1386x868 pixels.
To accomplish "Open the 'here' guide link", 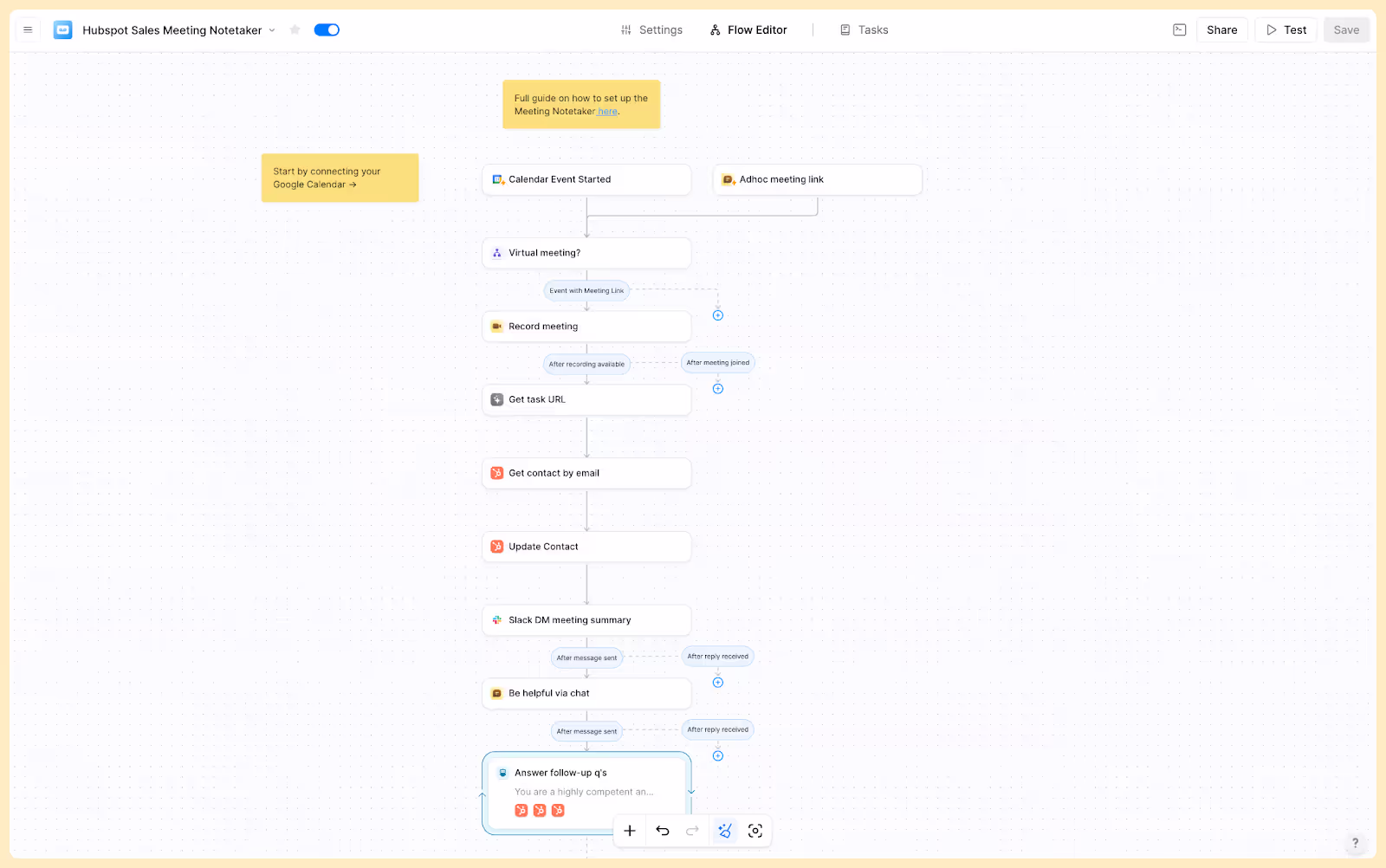I will click(x=607, y=112).
